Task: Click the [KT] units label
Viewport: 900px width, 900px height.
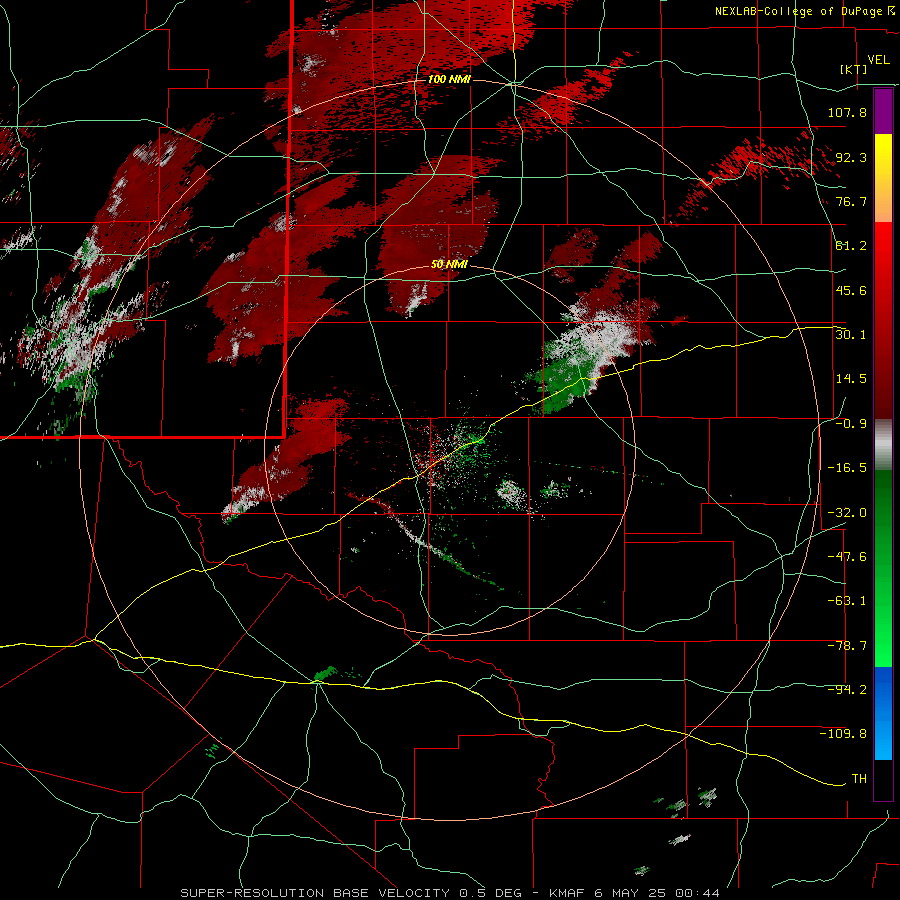Action: 854,69
